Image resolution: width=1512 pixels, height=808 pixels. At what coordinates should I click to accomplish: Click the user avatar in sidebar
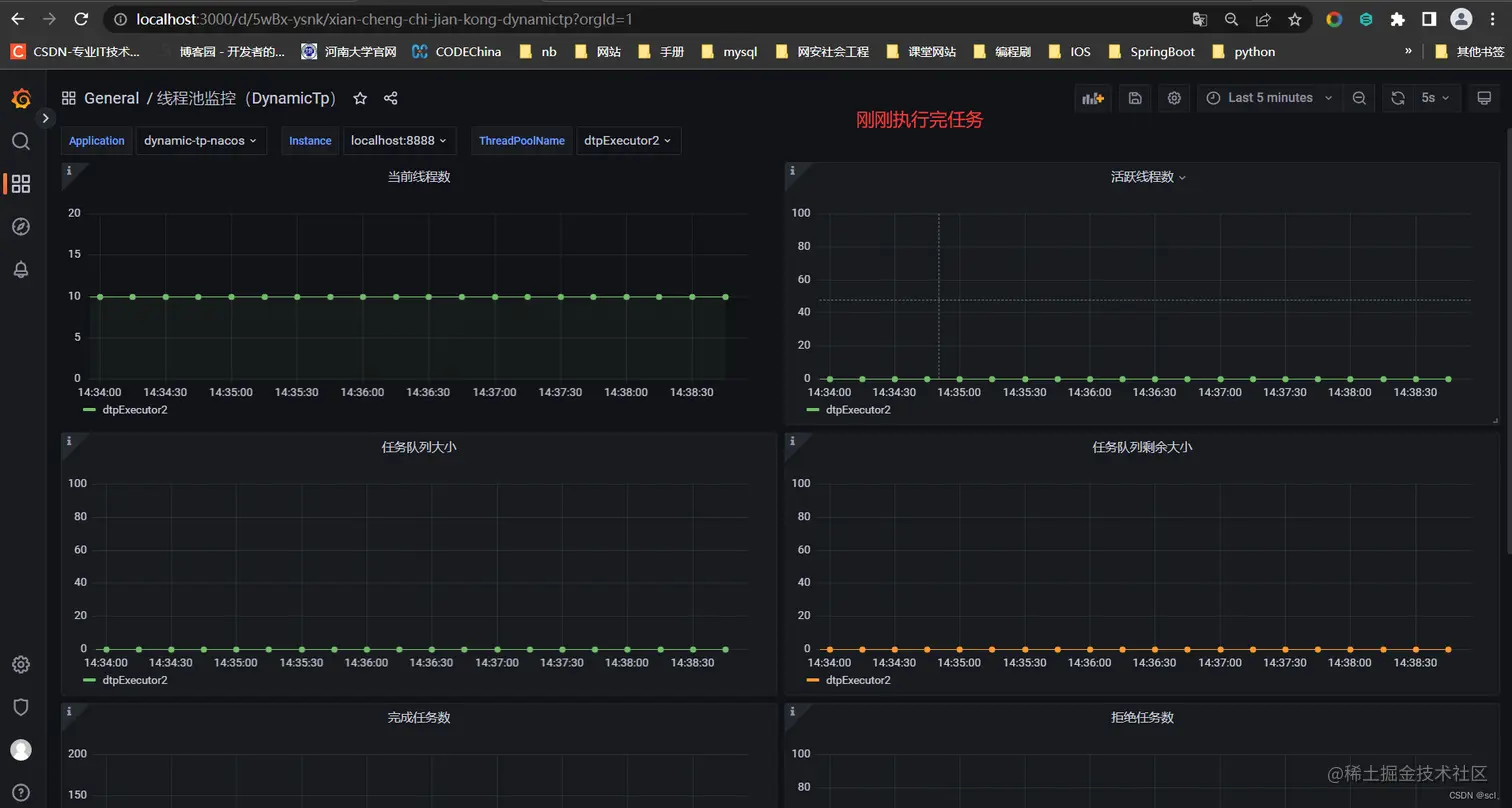tap(21, 750)
